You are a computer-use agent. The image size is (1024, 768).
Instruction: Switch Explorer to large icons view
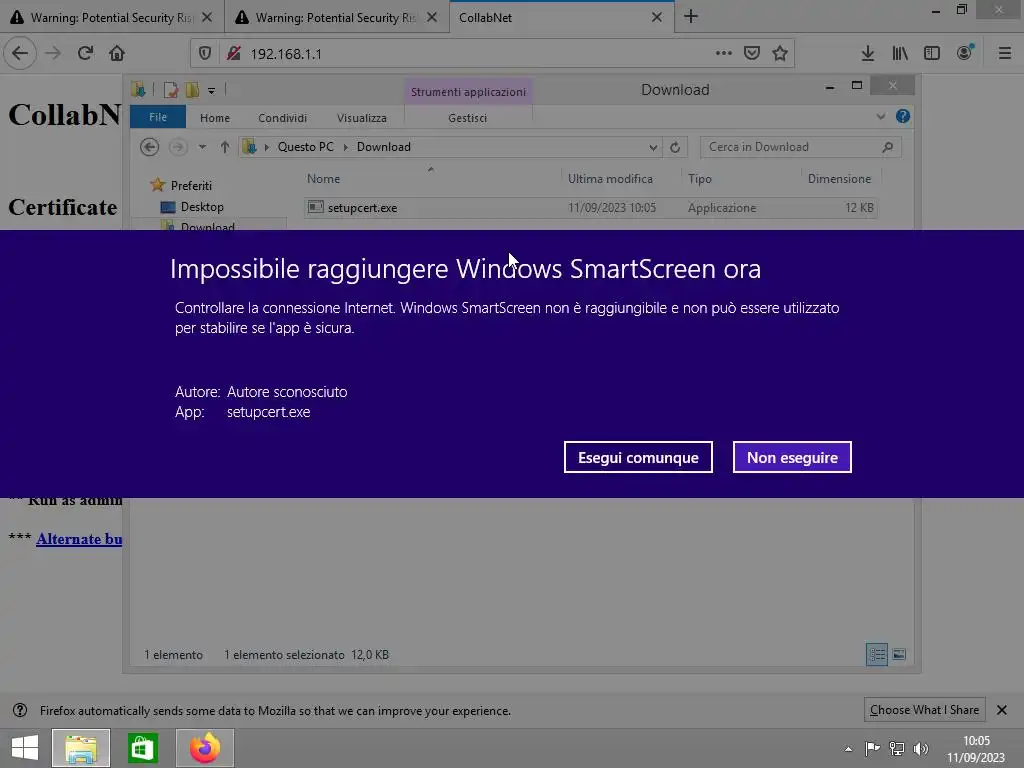899,654
